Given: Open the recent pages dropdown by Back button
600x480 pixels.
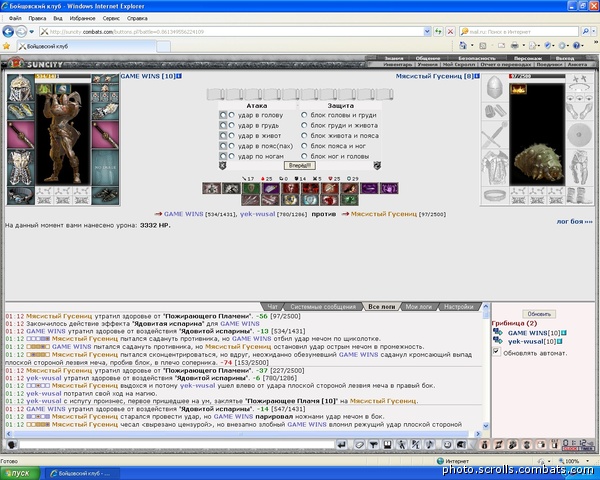Looking at the screenshot, I should (x=31, y=32).
